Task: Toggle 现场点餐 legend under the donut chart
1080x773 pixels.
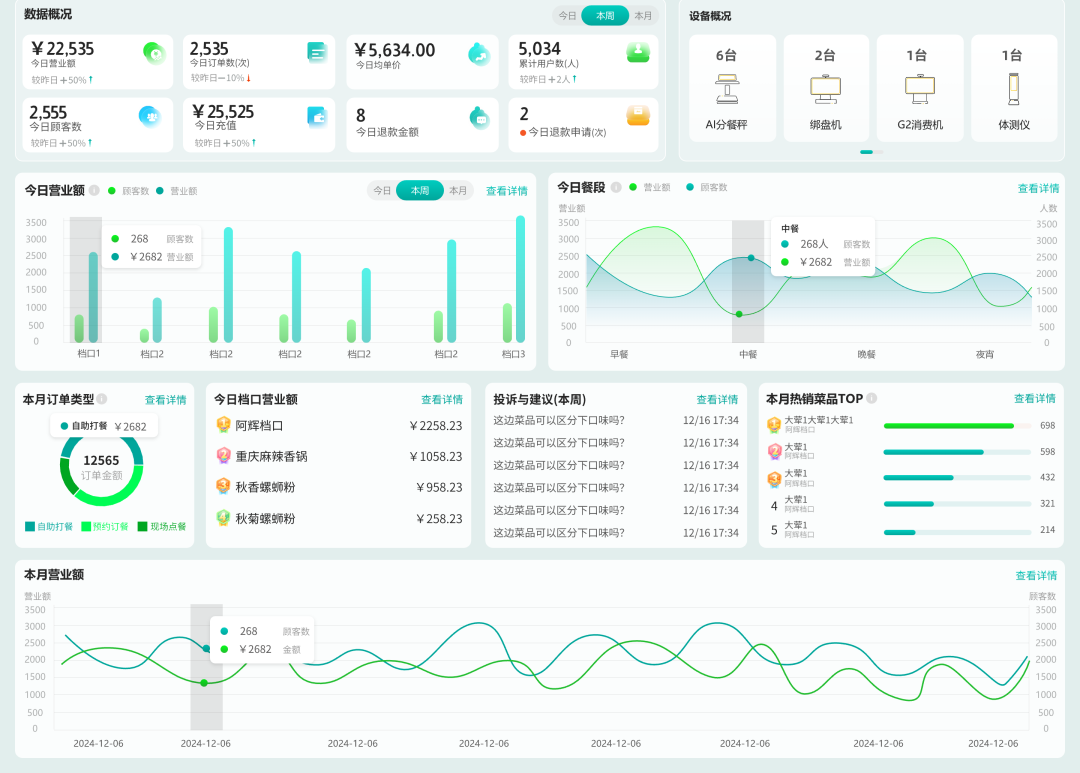Action: coord(162,526)
